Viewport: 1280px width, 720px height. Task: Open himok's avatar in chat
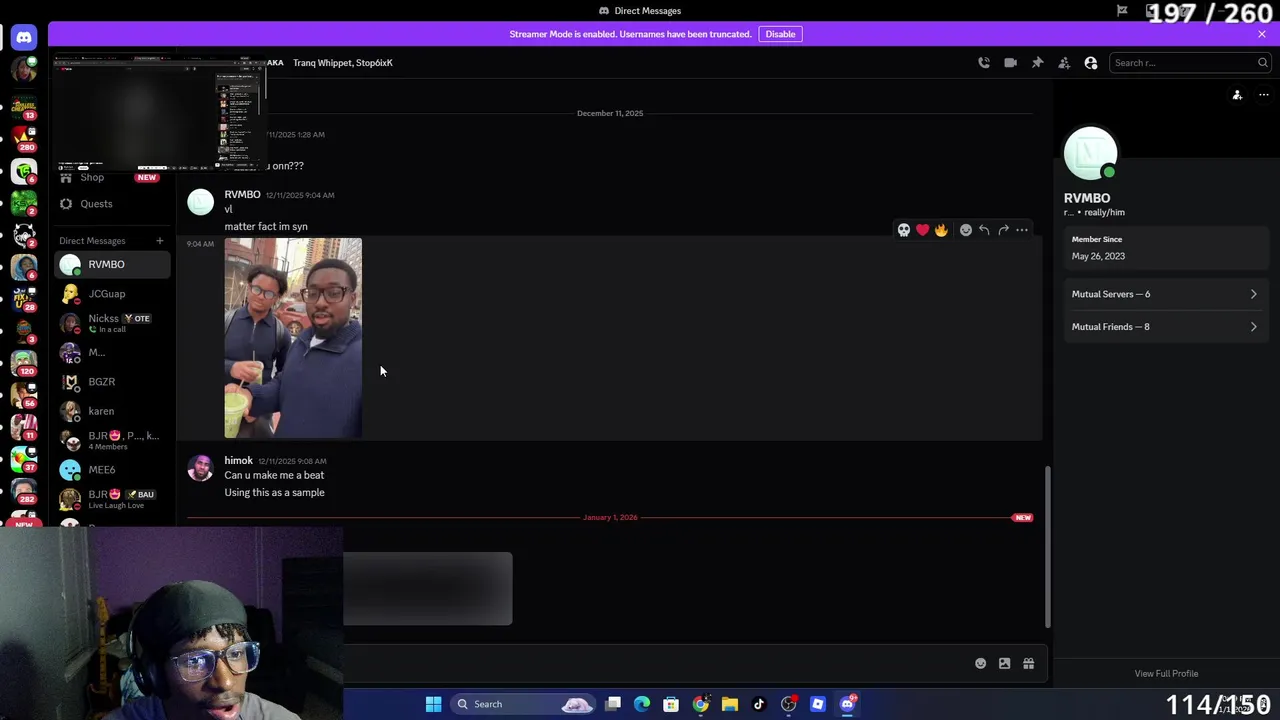tap(201, 468)
